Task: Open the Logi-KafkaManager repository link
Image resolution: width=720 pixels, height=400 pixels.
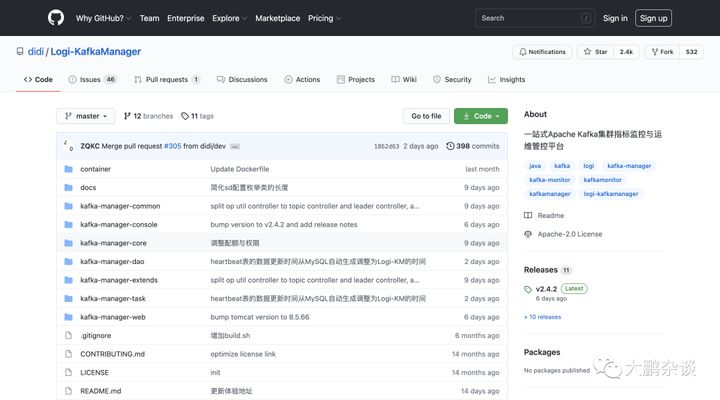Action: (96, 51)
